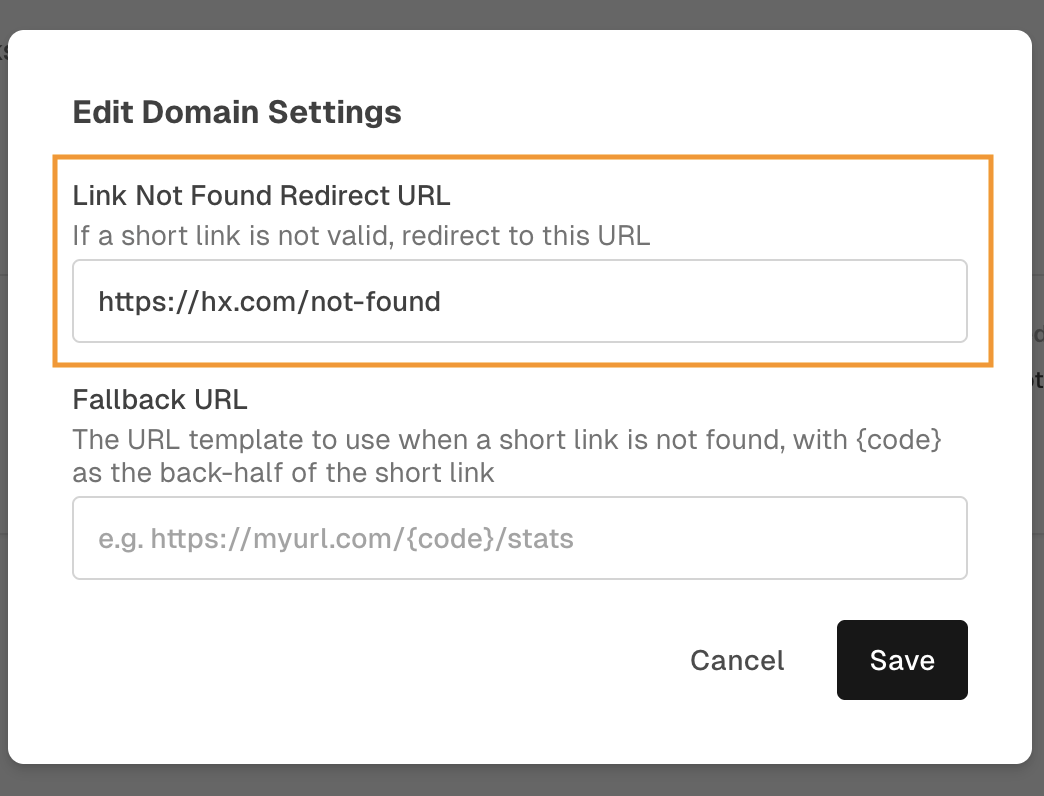Click the 'redirect to this URL' help text
The width and height of the screenshot is (1044, 796).
[526, 236]
